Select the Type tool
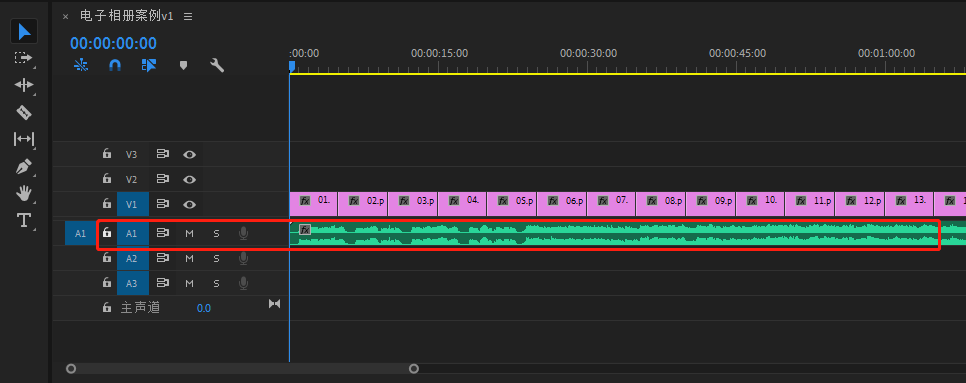Screen dimensions: 966x383 (23, 220)
